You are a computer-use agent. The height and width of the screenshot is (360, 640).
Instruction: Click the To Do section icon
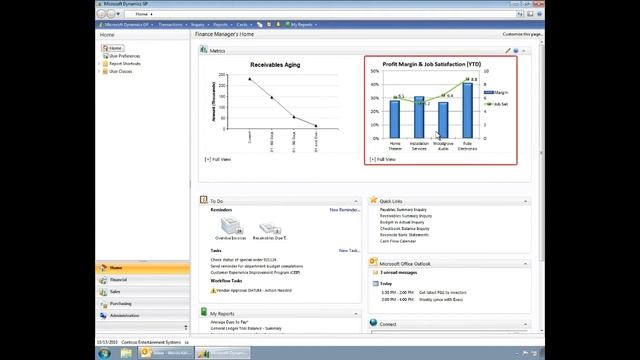[x=204, y=200]
